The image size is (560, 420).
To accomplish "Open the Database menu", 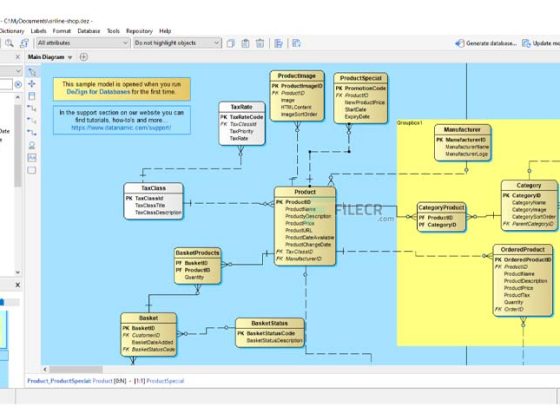I will click(x=89, y=31).
